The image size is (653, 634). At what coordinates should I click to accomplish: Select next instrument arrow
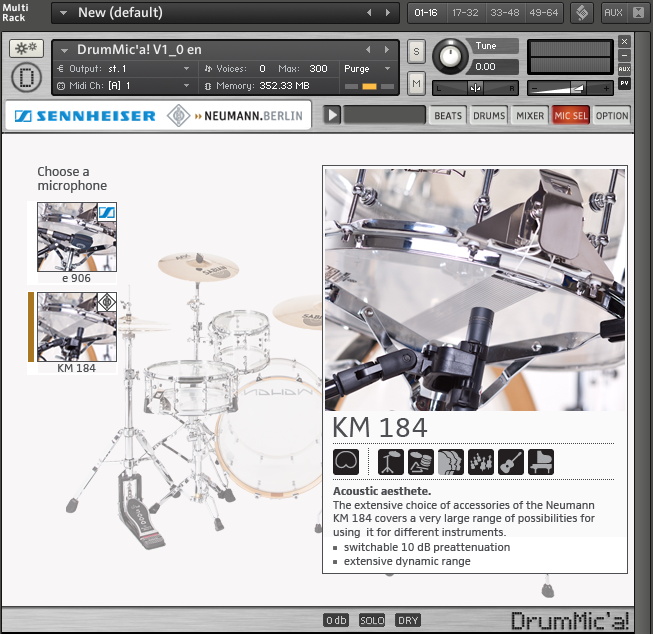tap(387, 50)
